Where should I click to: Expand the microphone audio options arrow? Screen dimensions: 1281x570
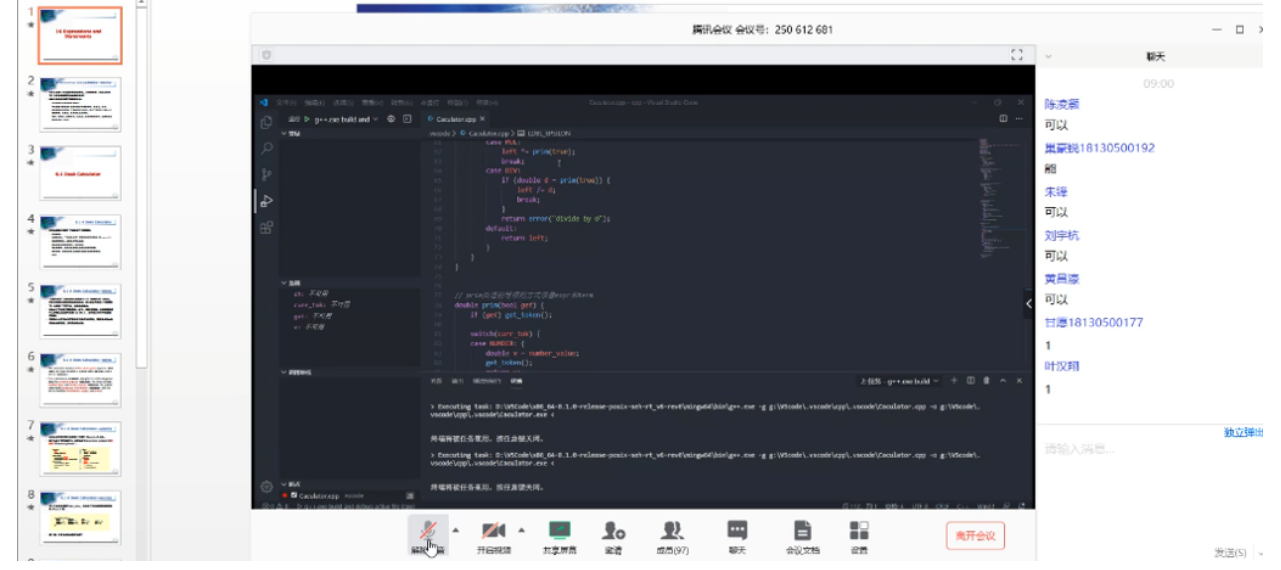(x=456, y=530)
